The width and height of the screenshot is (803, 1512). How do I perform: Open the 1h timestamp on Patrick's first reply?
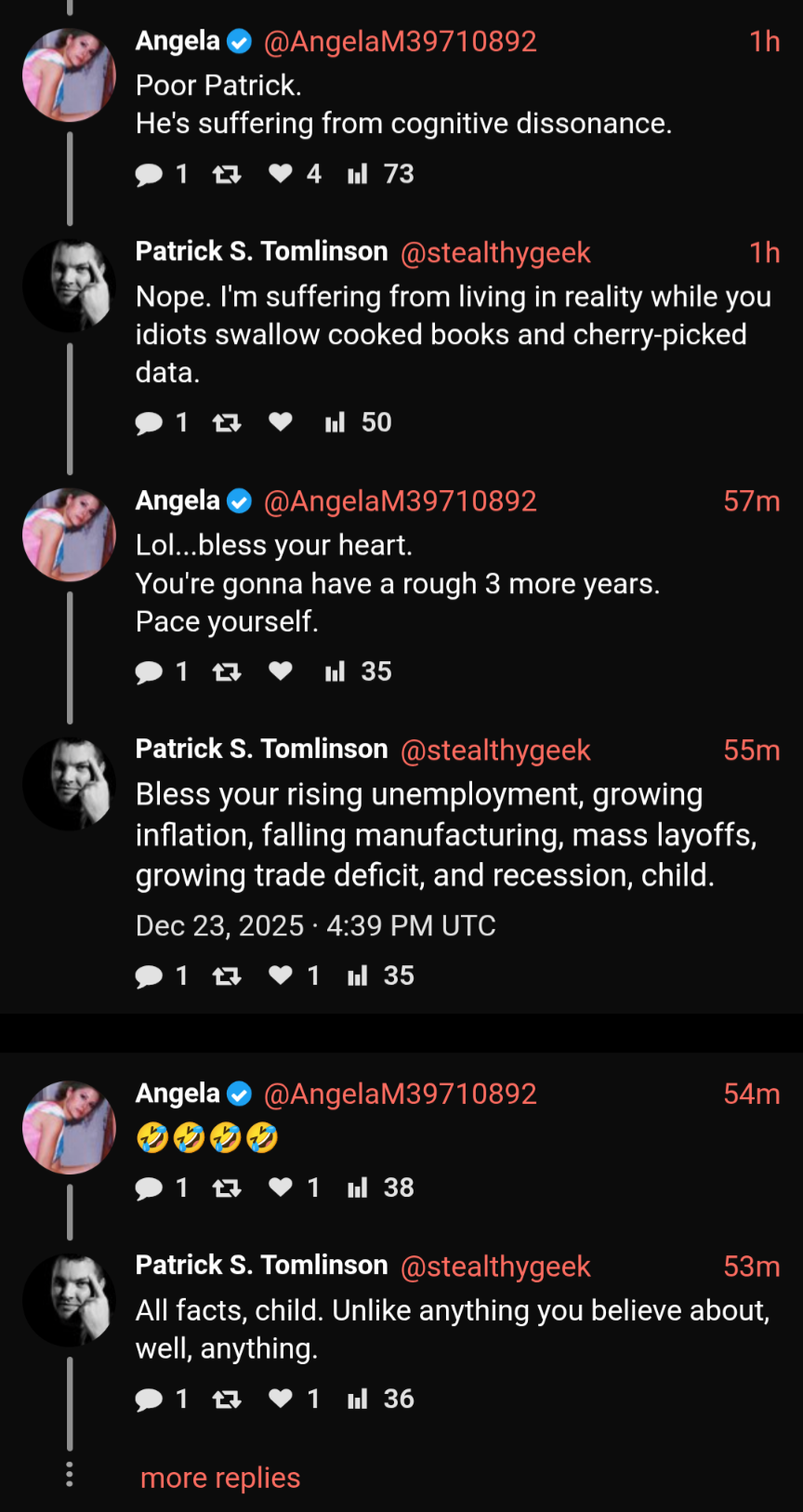pyautogui.click(x=765, y=253)
